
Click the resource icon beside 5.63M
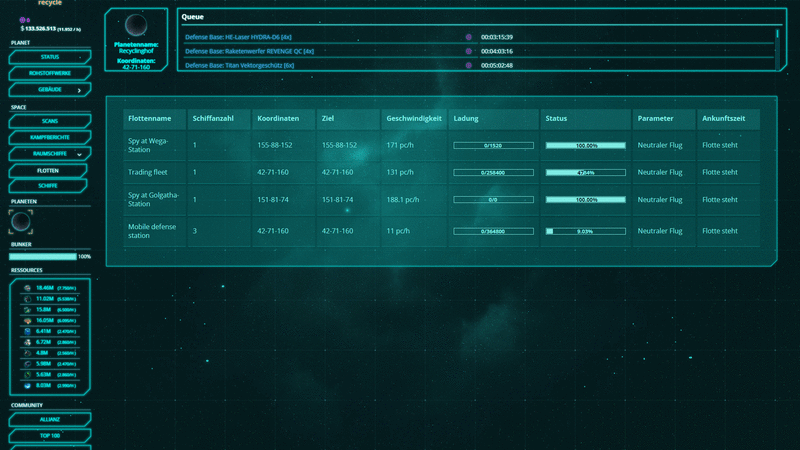[x=28, y=374]
